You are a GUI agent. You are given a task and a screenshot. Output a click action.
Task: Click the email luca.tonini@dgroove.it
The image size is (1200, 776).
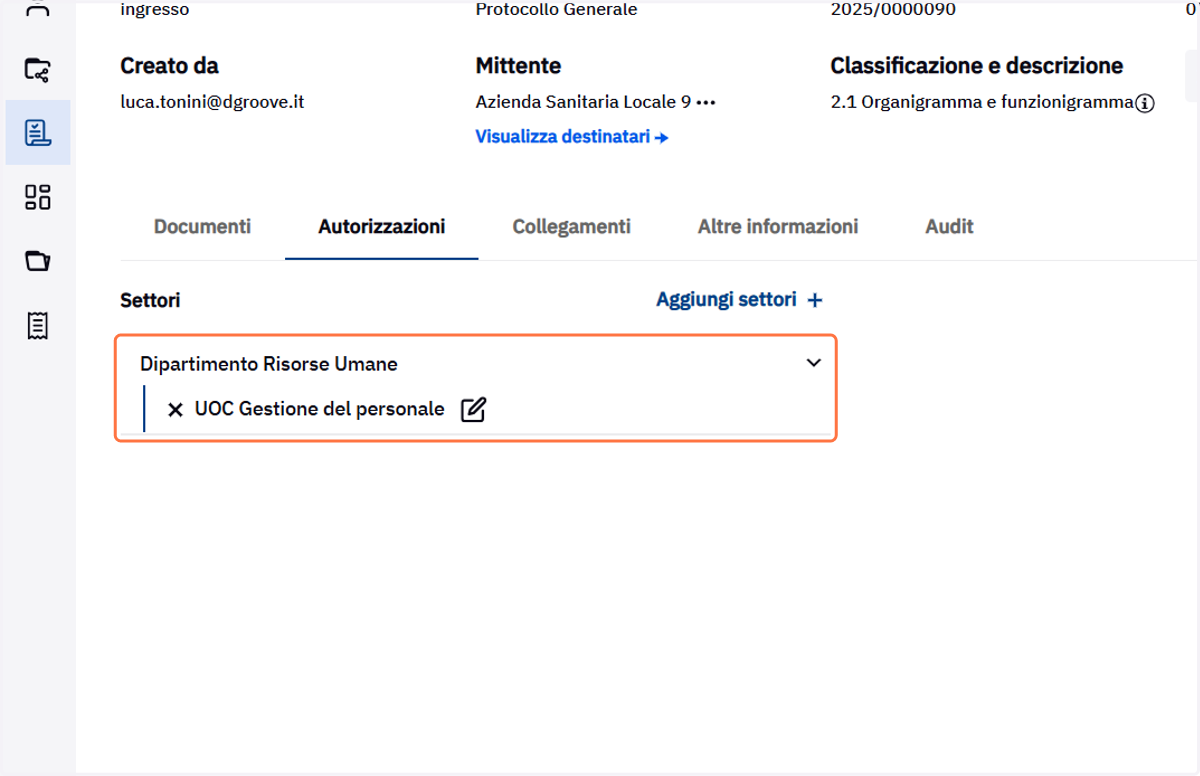point(212,102)
